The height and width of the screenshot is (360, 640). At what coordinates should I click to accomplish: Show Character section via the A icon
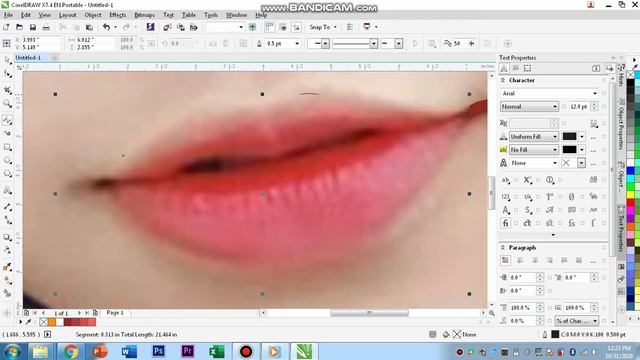pyautogui.click(x=504, y=68)
